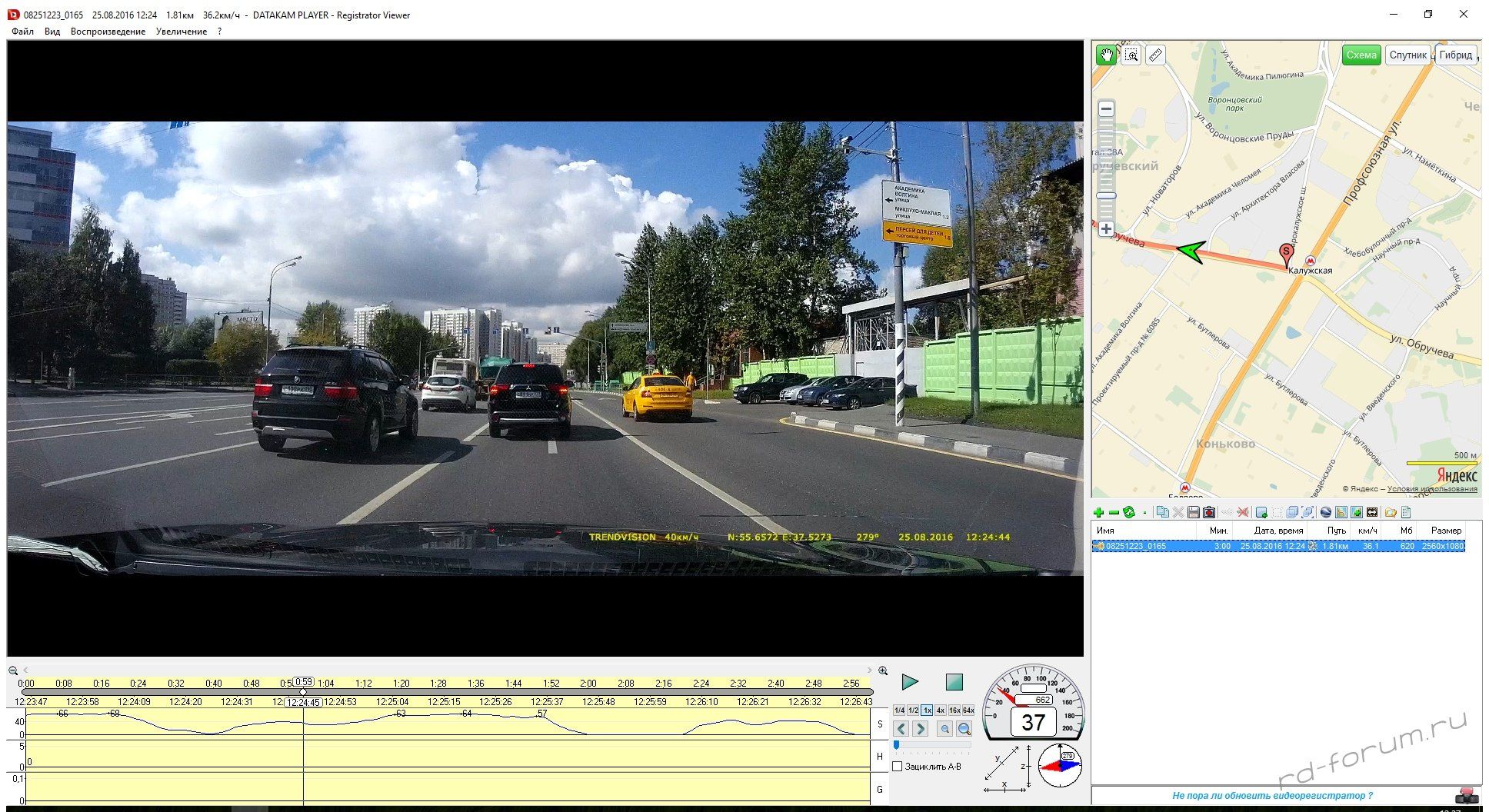Click the document list icon in toolbar
Image resolution: width=1489 pixels, height=812 pixels.
(x=1406, y=512)
